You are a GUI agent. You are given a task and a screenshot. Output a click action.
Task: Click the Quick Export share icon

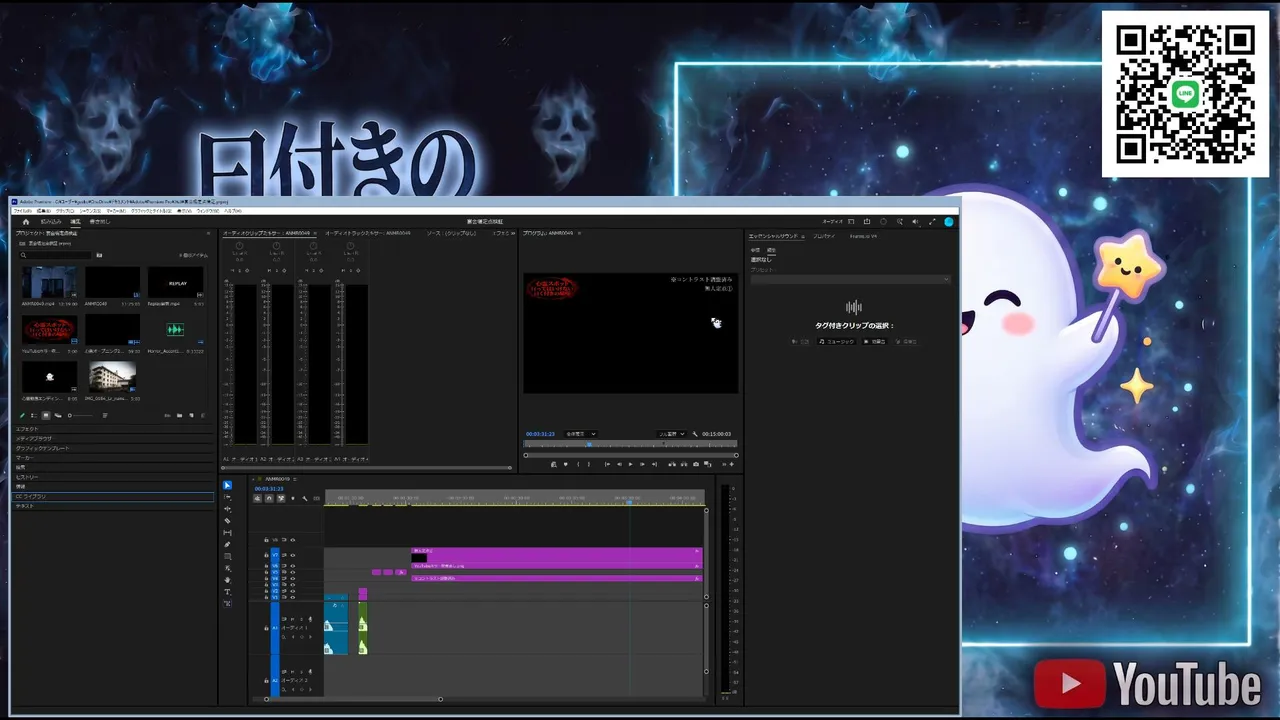(x=867, y=221)
